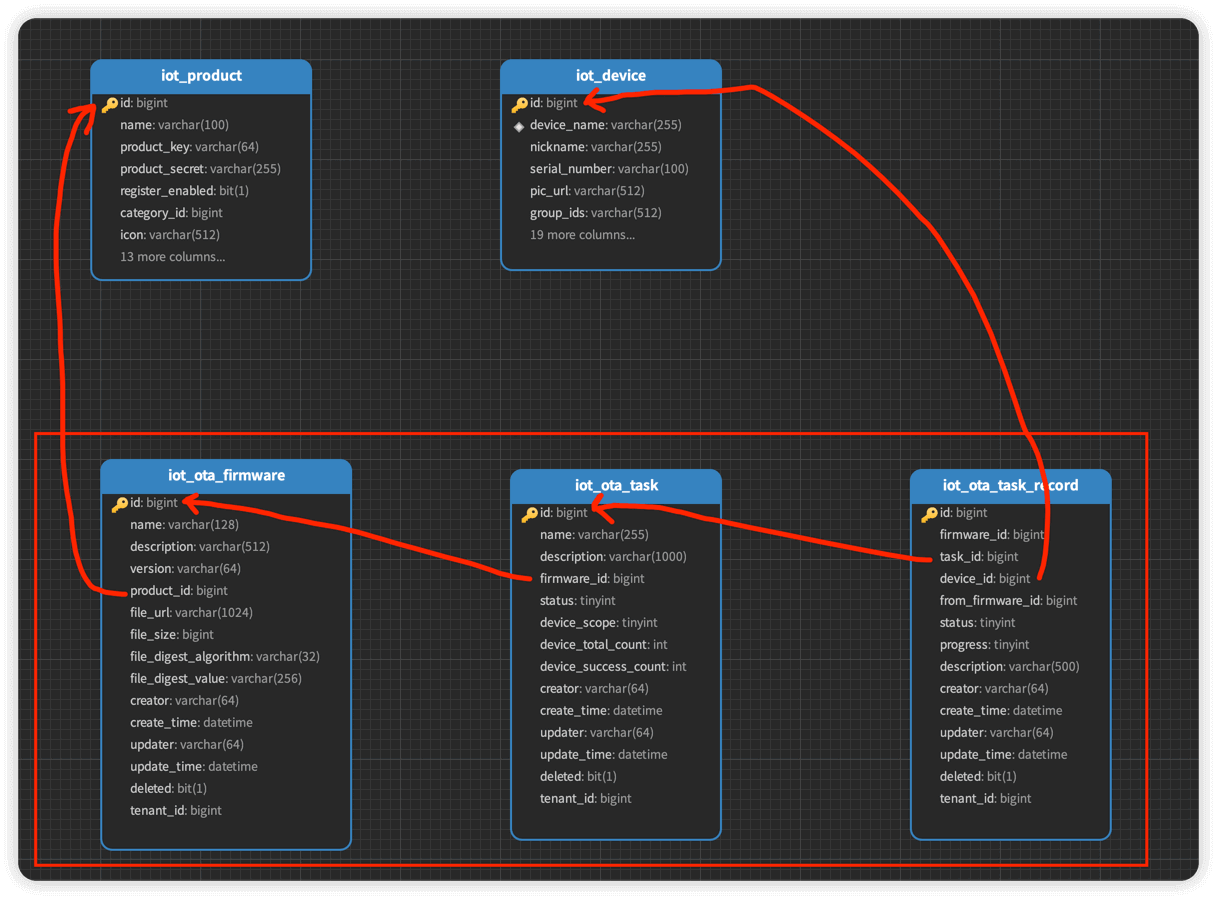1217x899 pixels.
Task: Expand "19 more columns..." in iot_device
Action: (582, 235)
